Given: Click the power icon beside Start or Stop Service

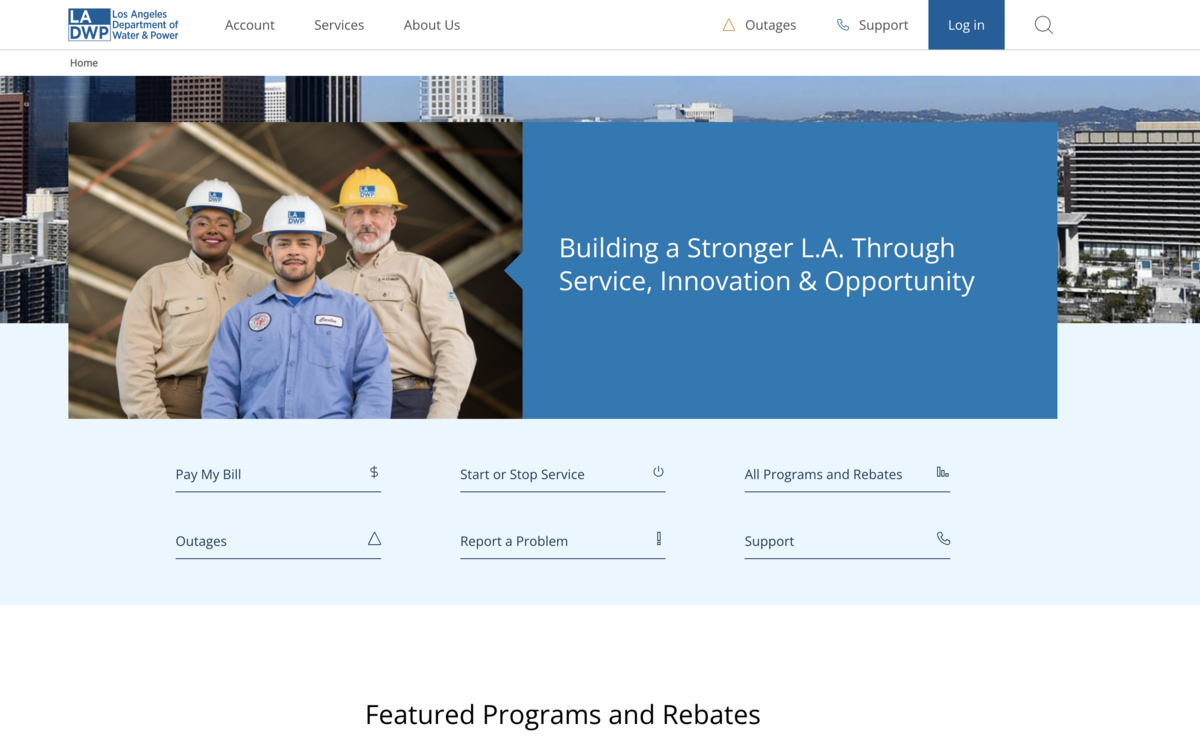Looking at the screenshot, I should 658,472.
